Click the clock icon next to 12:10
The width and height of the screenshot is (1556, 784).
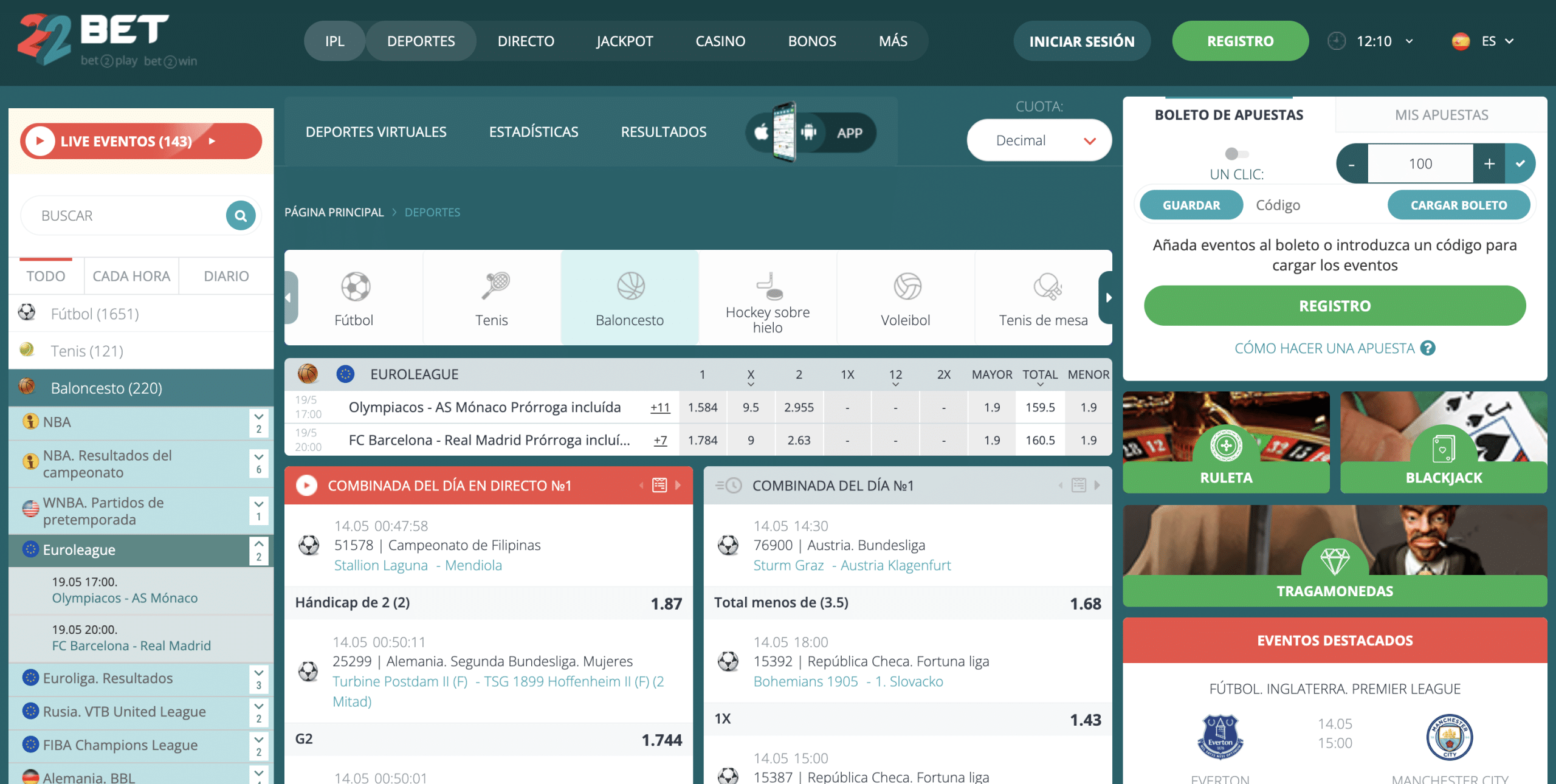(x=1336, y=41)
